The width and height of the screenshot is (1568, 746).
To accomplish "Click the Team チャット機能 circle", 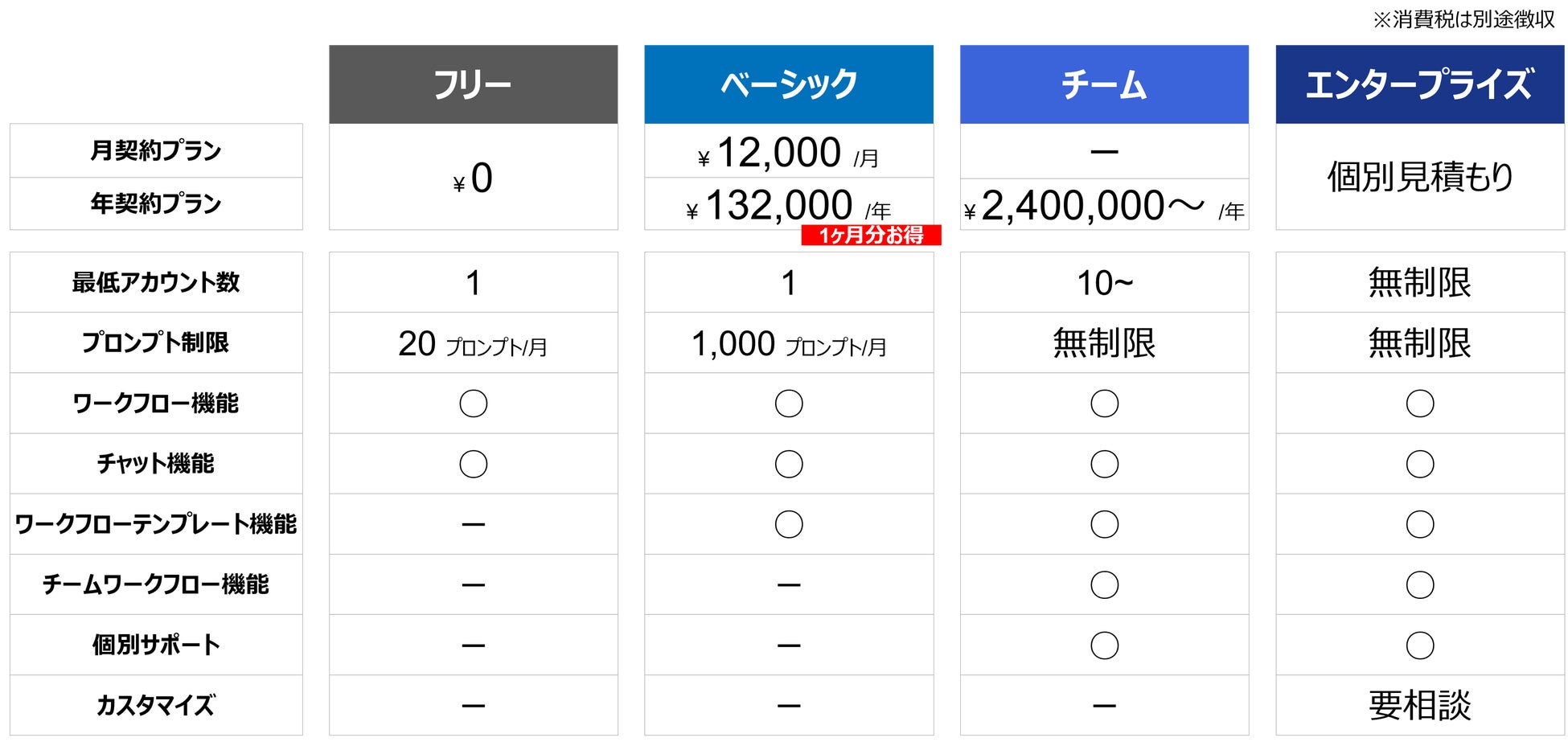I will 1104,464.
